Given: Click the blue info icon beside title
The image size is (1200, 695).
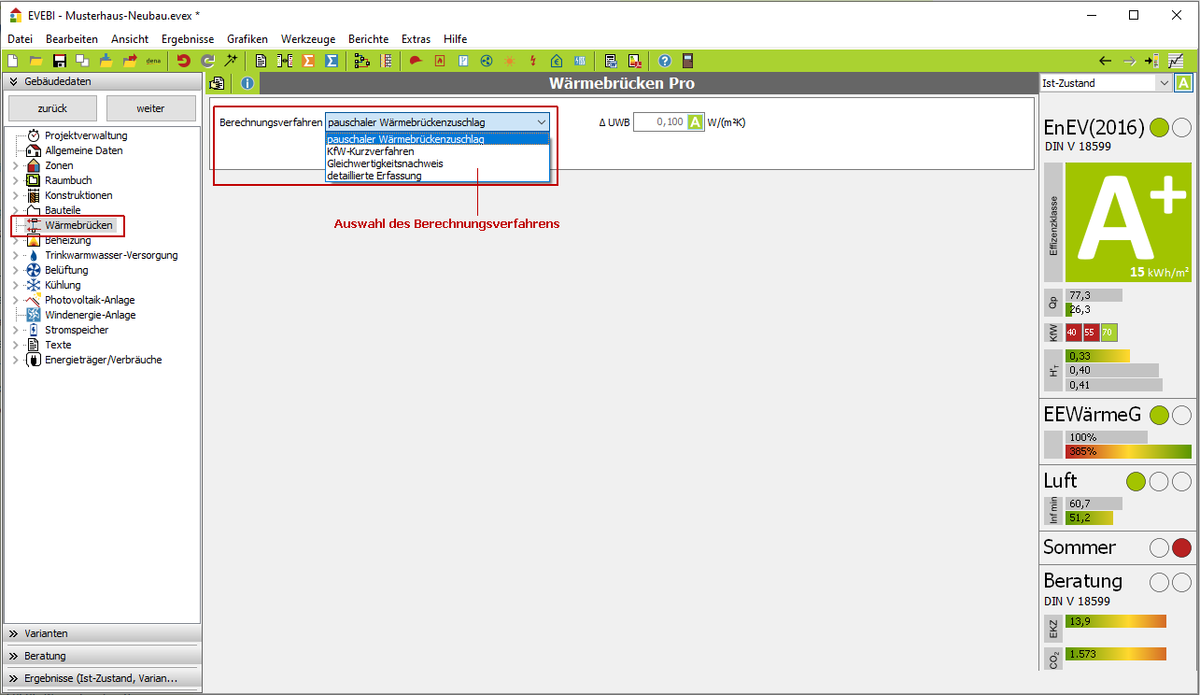Looking at the screenshot, I should click(x=247, y=84).
